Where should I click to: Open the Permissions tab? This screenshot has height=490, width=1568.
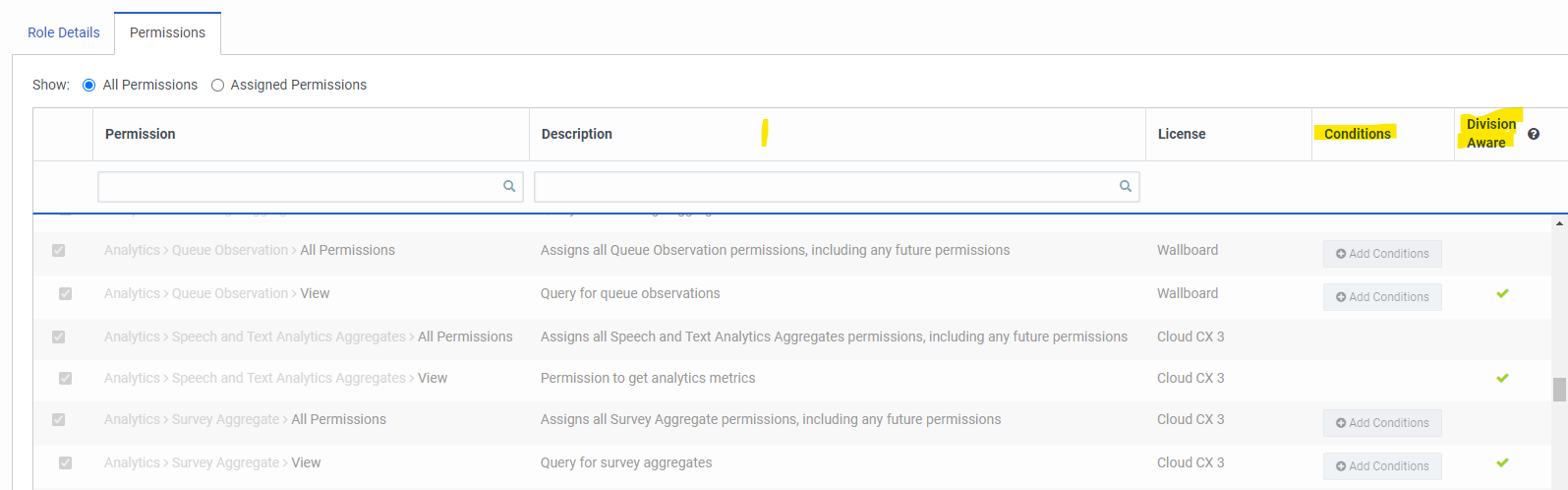coord(167,32)
